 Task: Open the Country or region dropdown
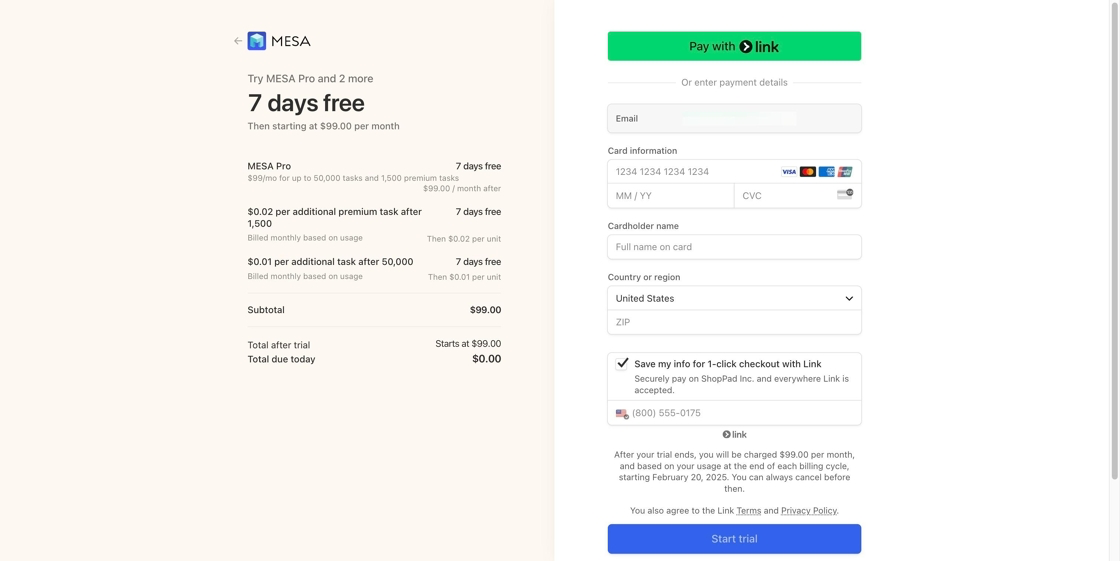click(734, 298)
